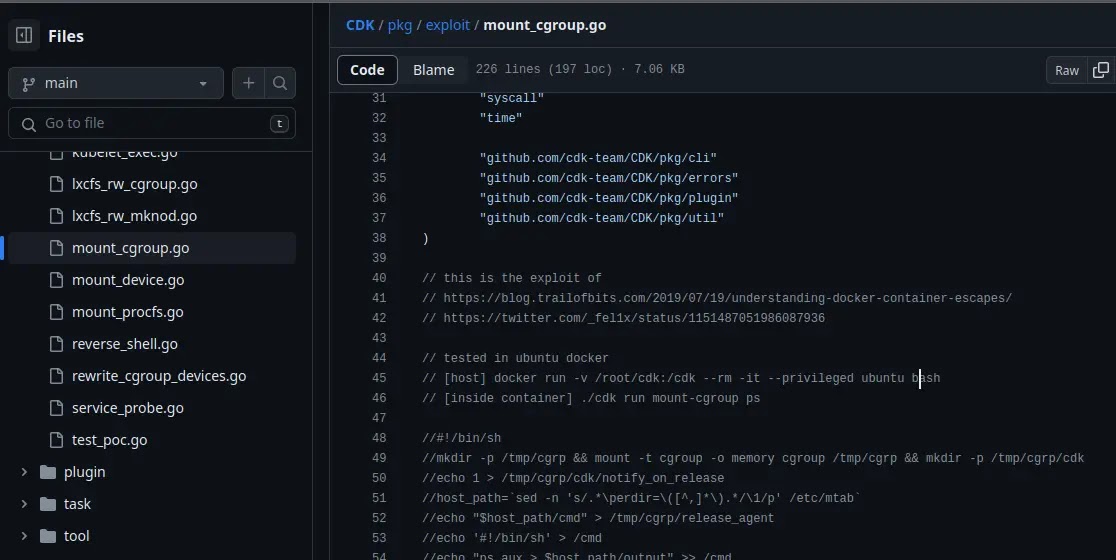1116x560 pixels.
Task: Click the "// tested in ubuntu docker" comment
Action: 515,358
